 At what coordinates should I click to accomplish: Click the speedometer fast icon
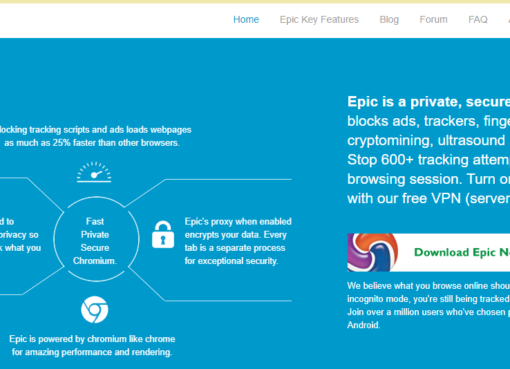94,172
